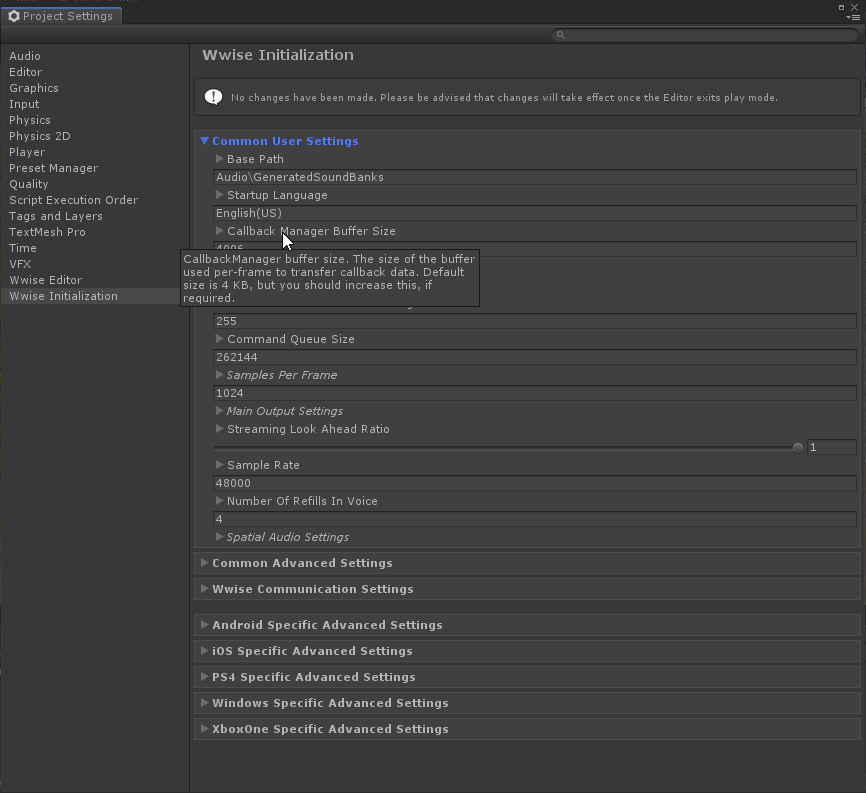
Task: Expand the Spatial Audio Settings arrow
Action: [x=220, y=537]
